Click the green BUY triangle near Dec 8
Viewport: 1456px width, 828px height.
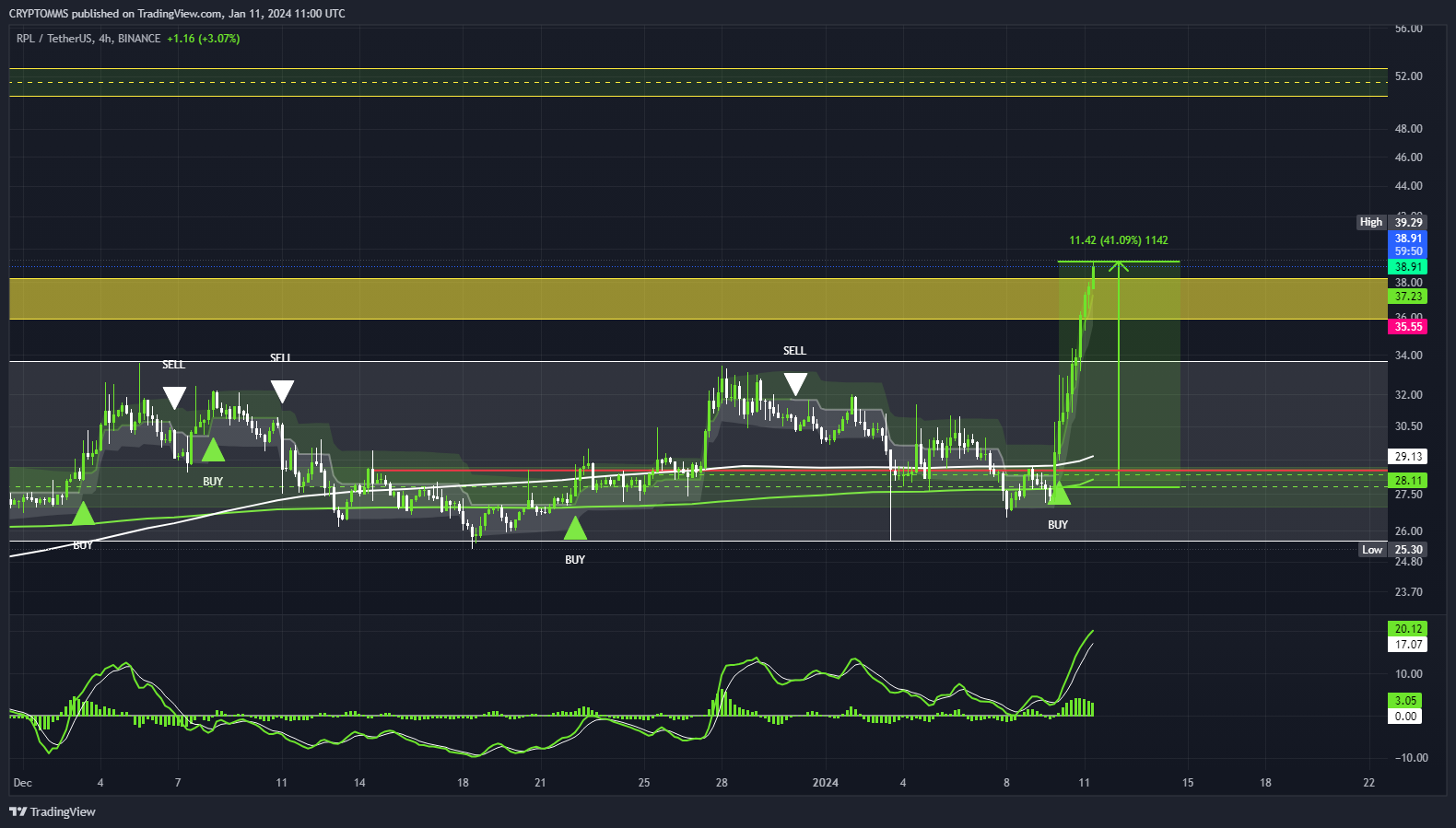click(213, 449)
